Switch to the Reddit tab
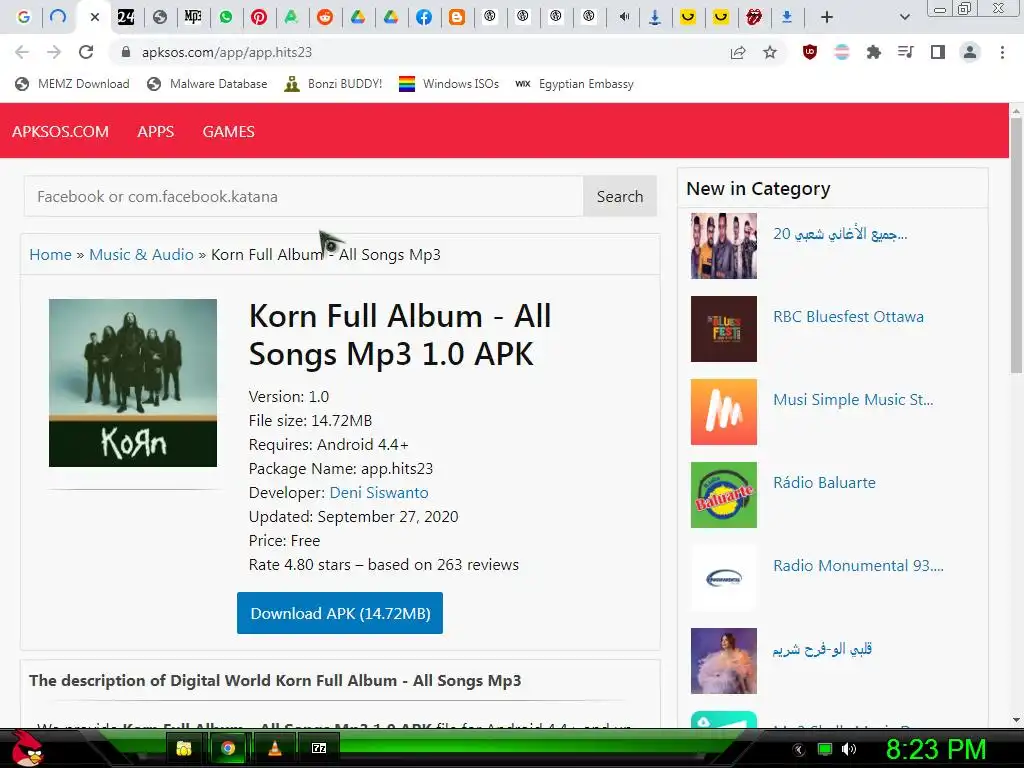1024x768 pixels. click(325, 17)
